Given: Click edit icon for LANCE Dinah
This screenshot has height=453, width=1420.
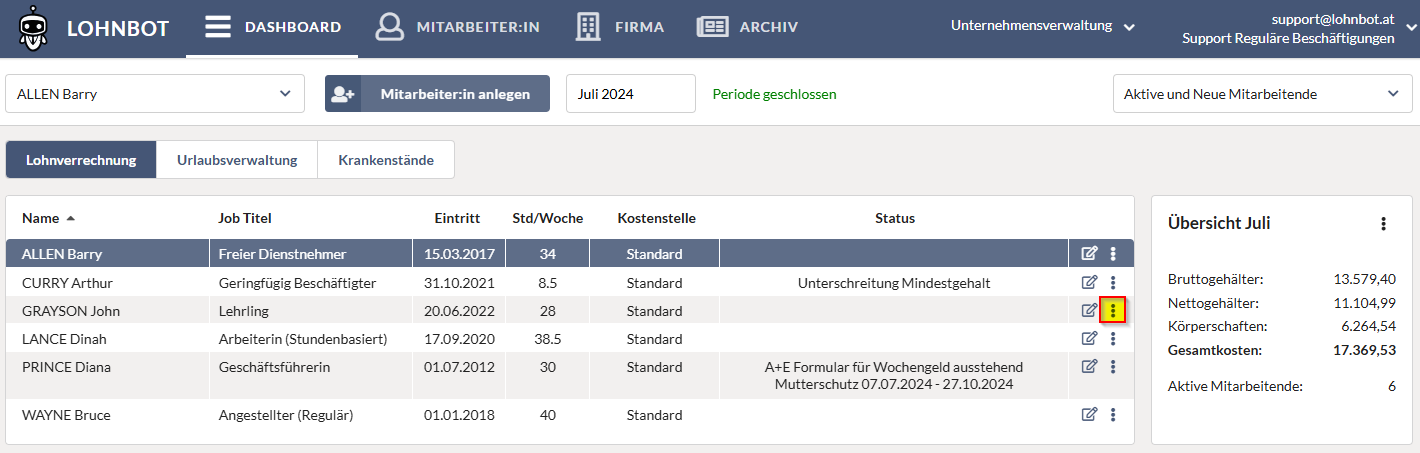Looking at the screenshot, I should point(1089,339).
